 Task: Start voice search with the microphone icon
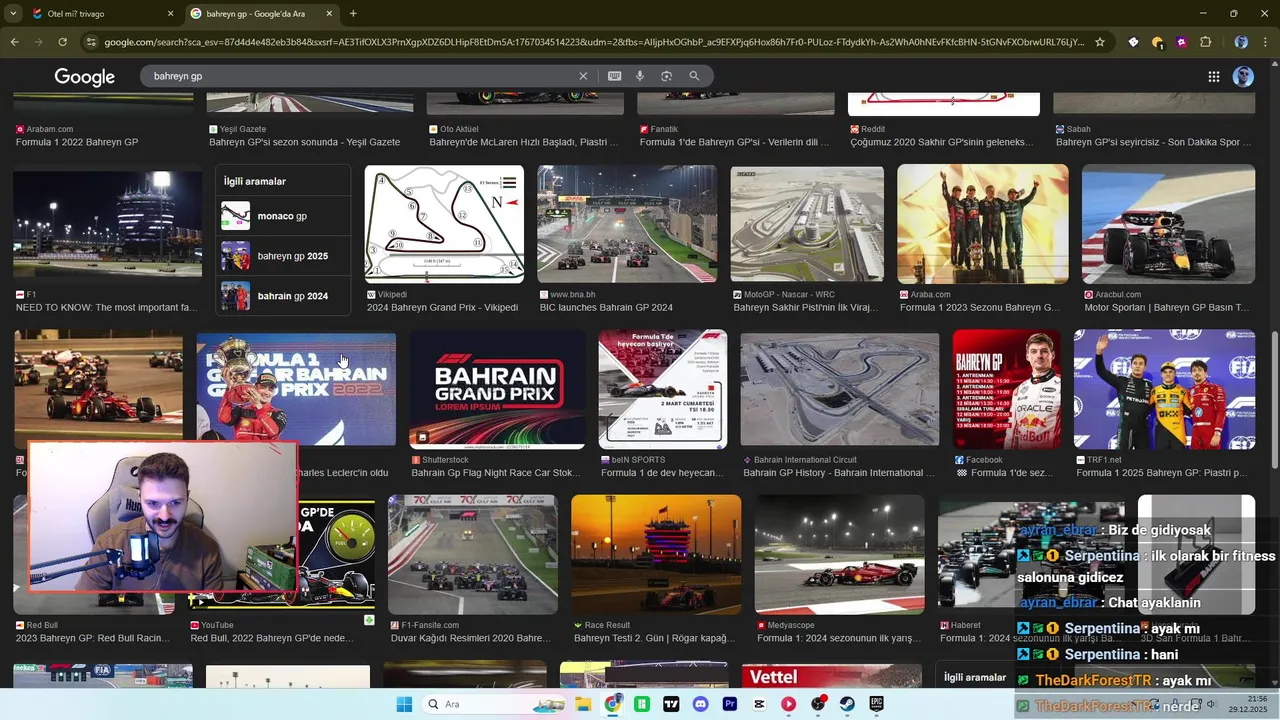pos(640,76)
